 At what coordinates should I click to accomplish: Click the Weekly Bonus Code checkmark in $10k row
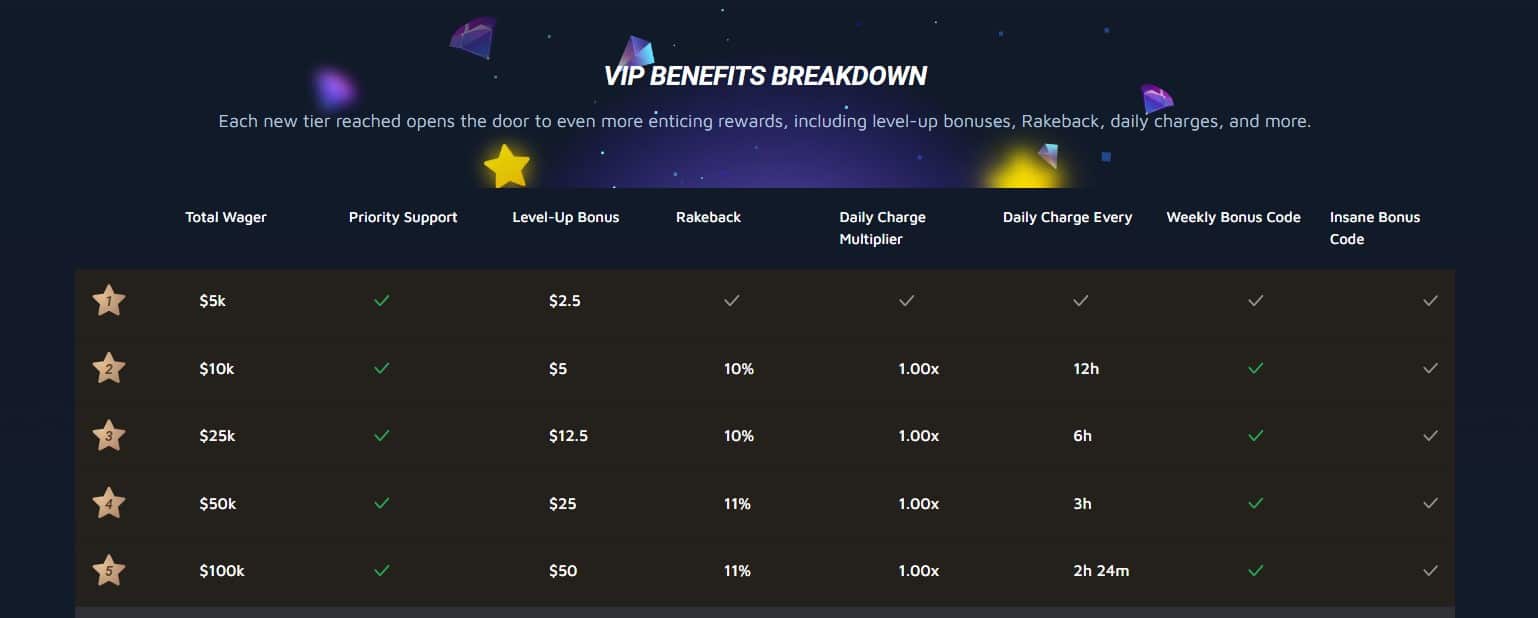tap(1256, 368)
